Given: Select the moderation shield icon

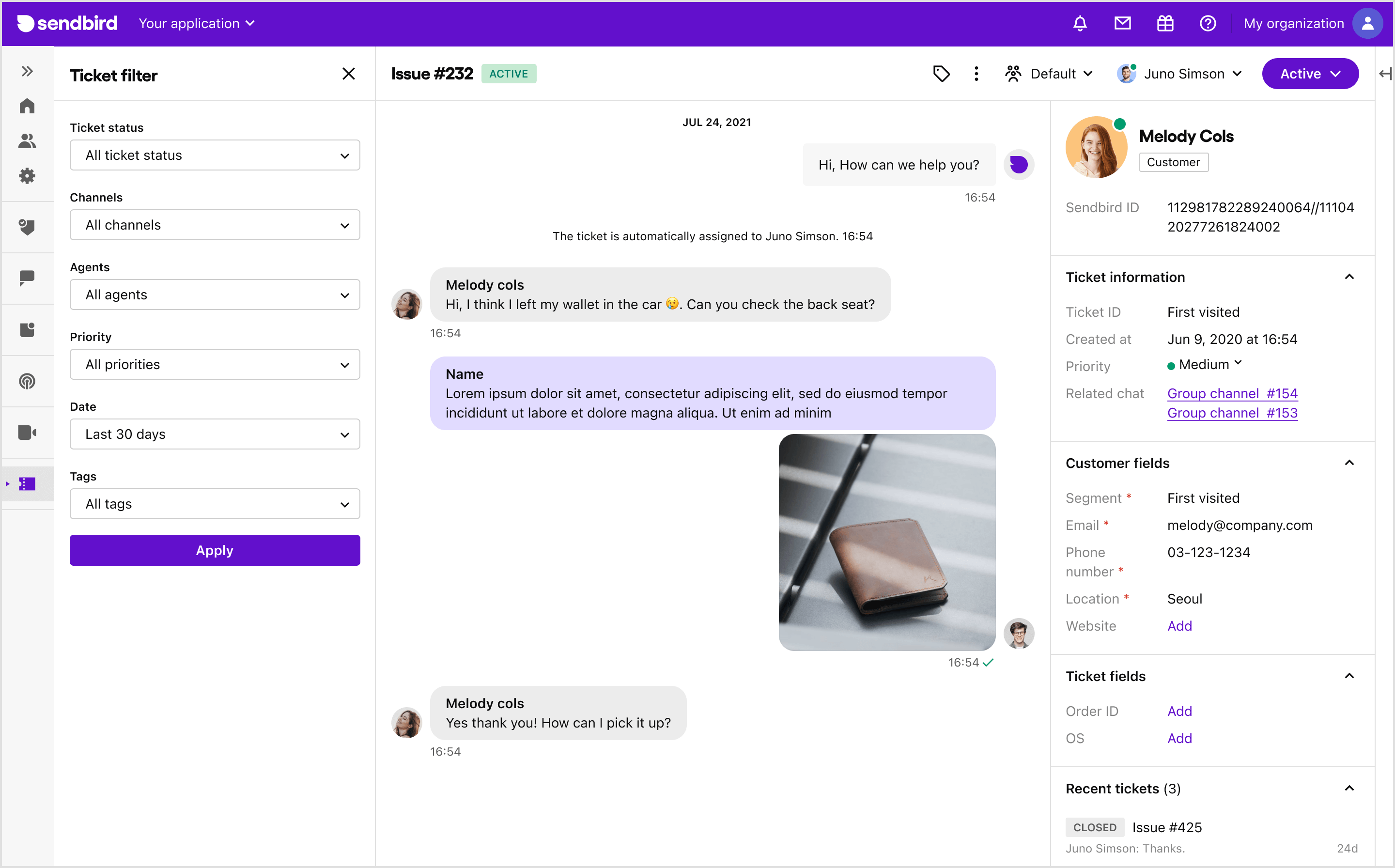Looking at the screenshot, I should pos(27,227).
